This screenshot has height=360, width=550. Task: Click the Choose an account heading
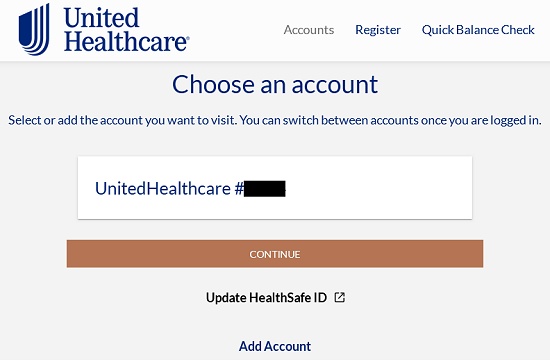[x=275, y=85]
